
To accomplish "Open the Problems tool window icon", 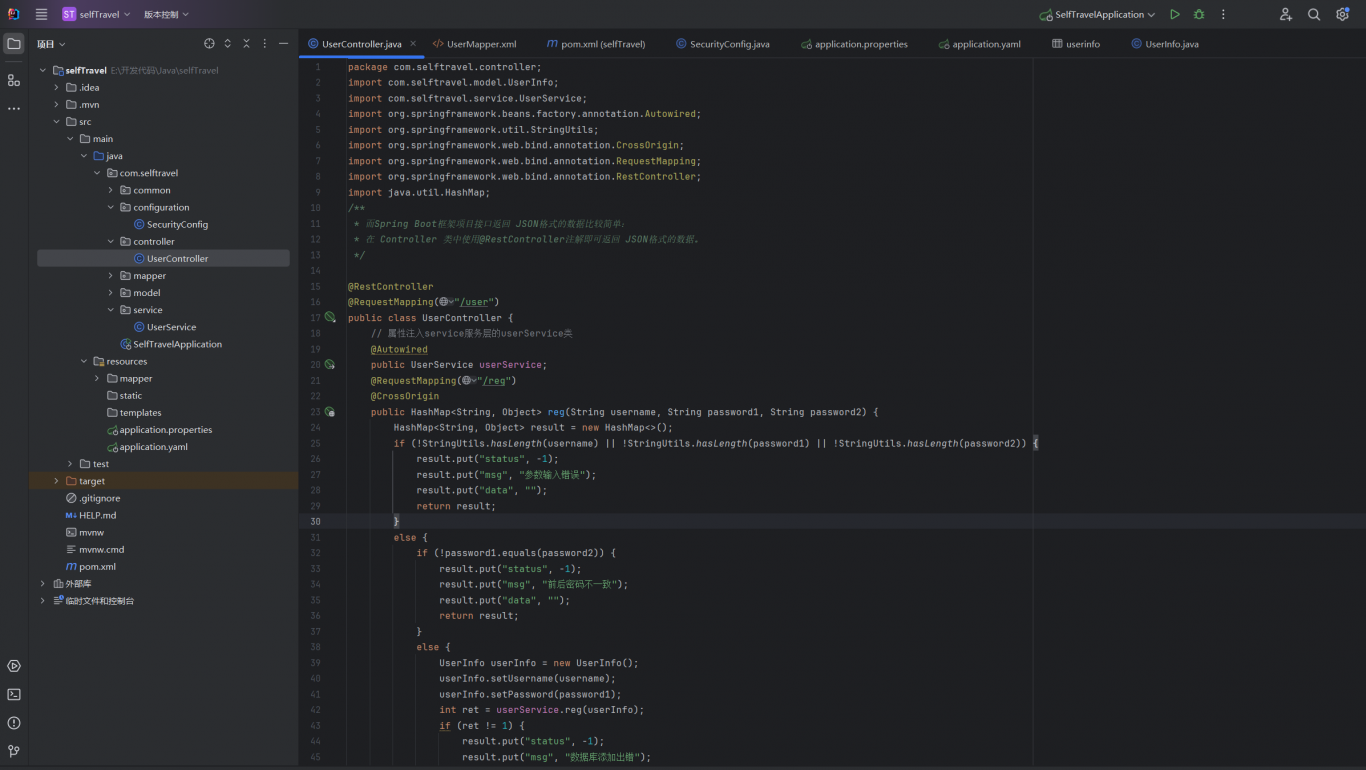I will point(14,723).
